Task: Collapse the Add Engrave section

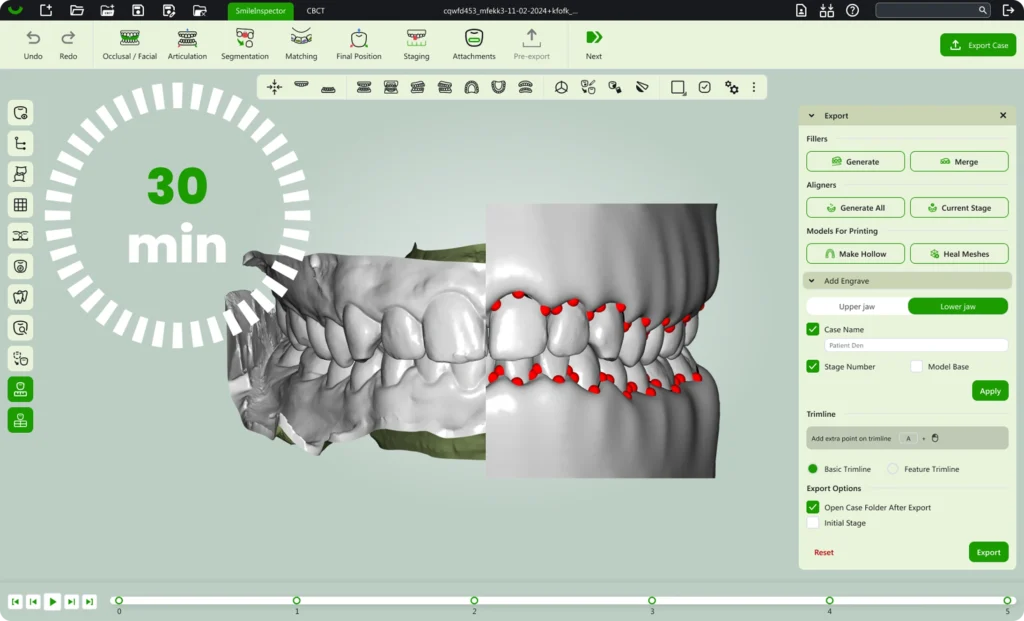Action: pos(811,281)
